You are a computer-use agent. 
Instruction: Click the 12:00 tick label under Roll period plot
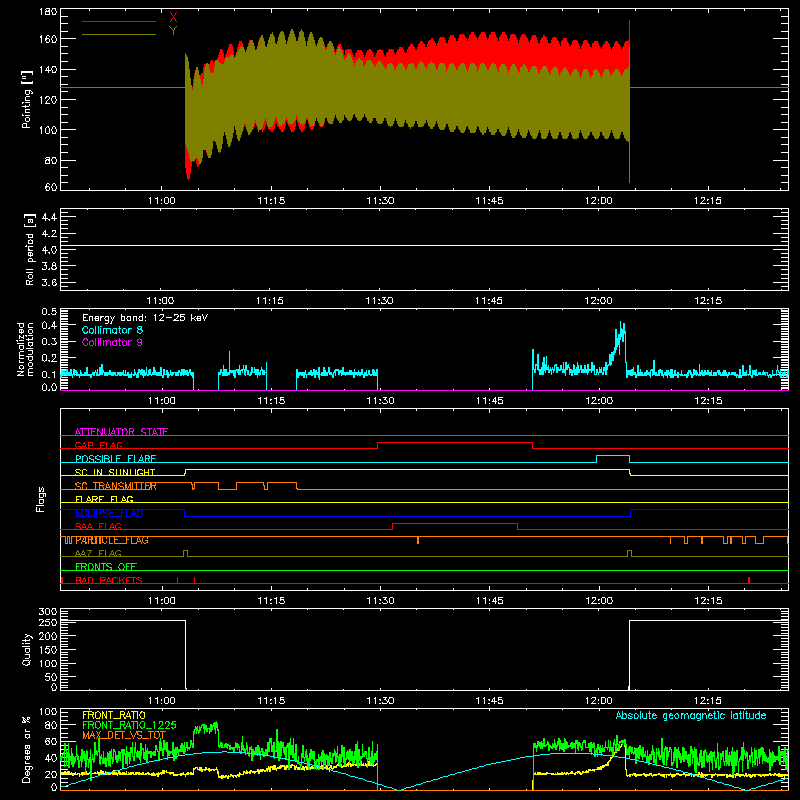[x=598, y=301]
